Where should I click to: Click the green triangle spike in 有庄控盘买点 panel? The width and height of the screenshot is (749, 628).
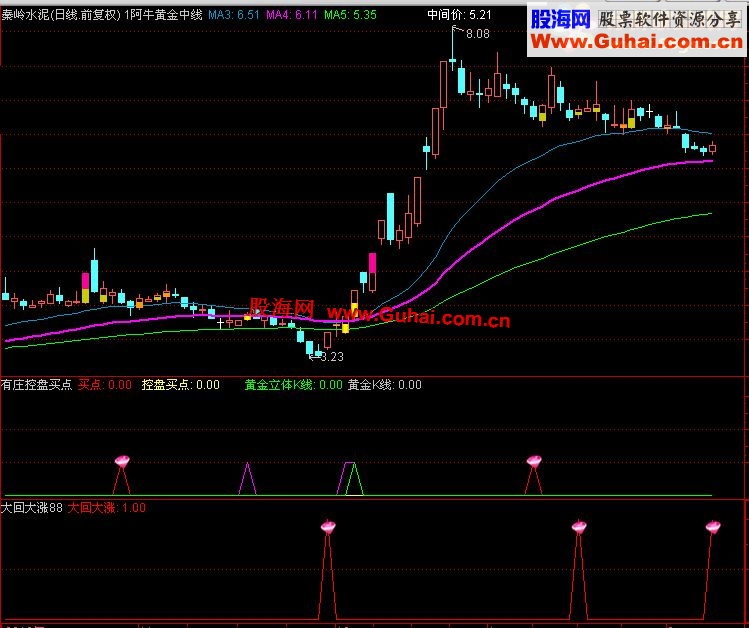point(354,479)
